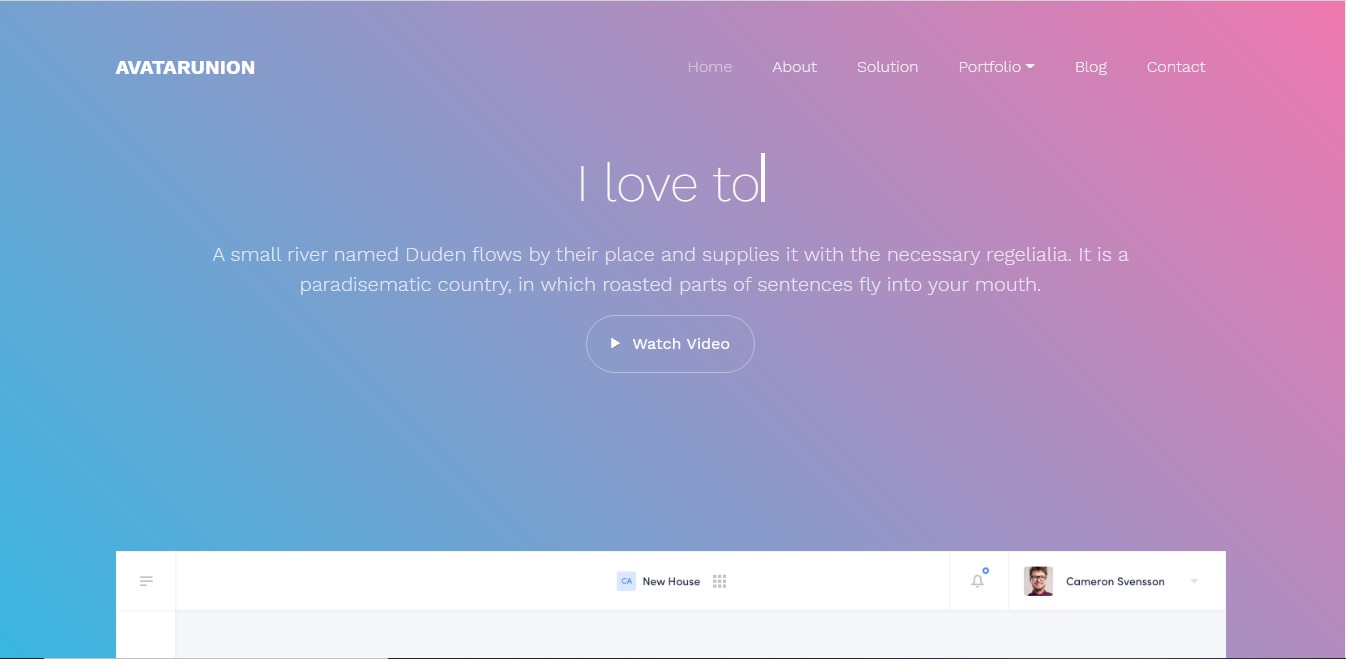Expand the user dropdown arrow
The height and width of the screenshot is (659, 1346).
click(x=1194, y=581)
